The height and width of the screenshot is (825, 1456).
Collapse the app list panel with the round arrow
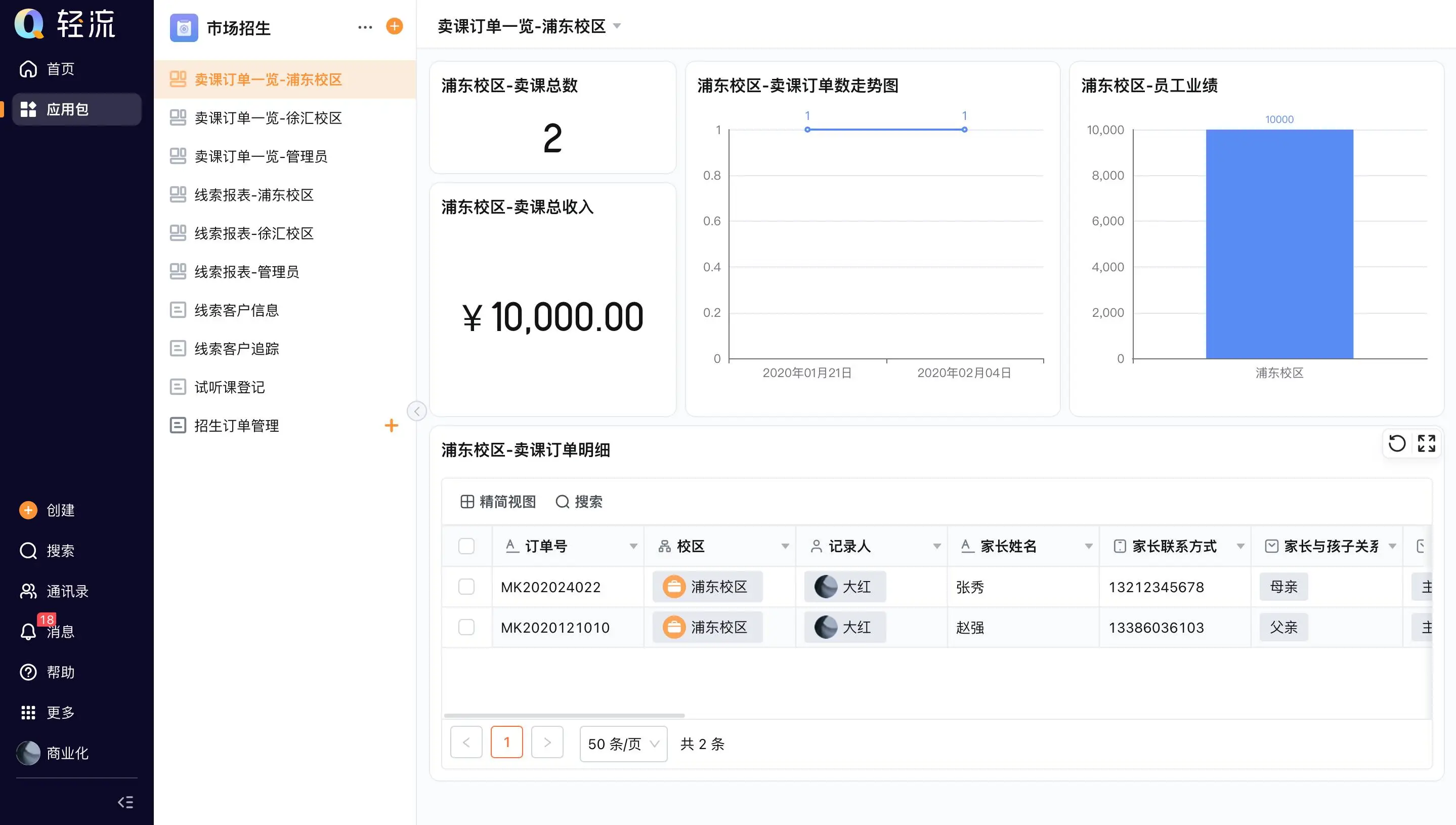pyautogui.click(x=417, y=411)
